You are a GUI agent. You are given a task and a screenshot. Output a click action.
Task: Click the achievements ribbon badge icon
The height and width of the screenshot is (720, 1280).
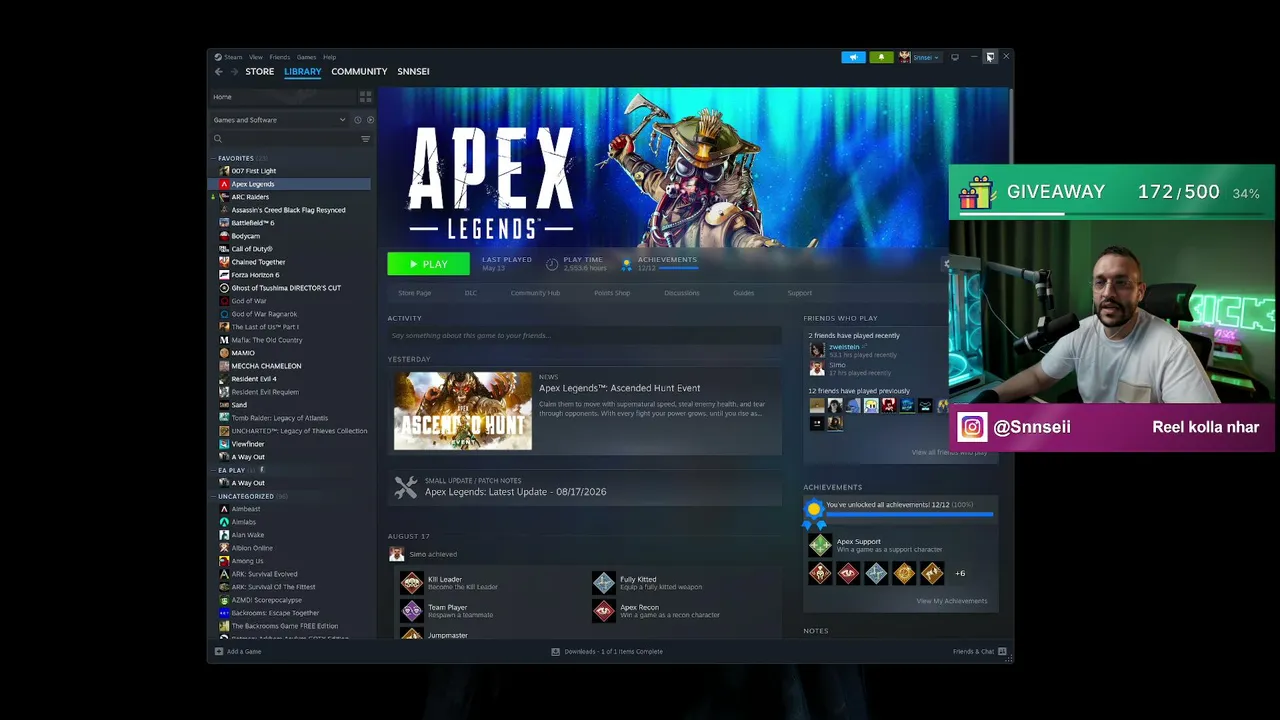[x=814, y=513]
